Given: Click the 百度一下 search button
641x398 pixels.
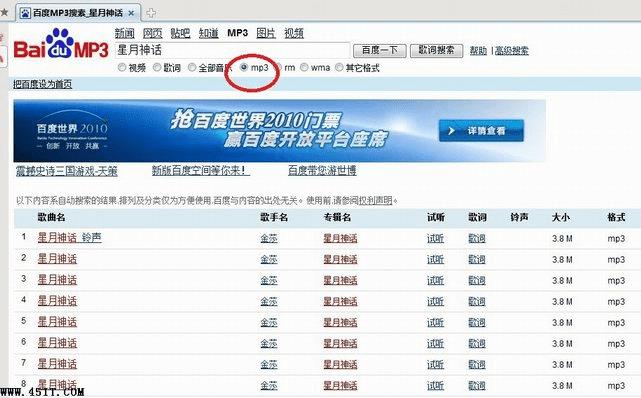Looking at the screenshot, I should coord(380,50).
